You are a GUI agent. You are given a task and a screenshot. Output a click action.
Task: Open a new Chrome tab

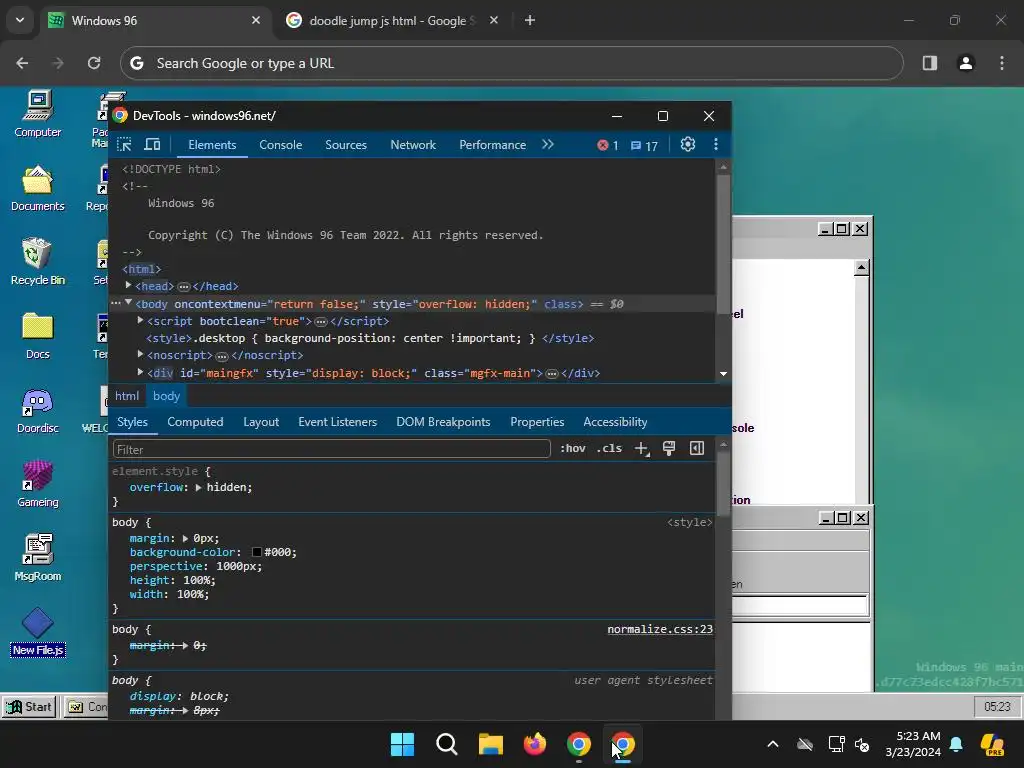tap(530, 21)
